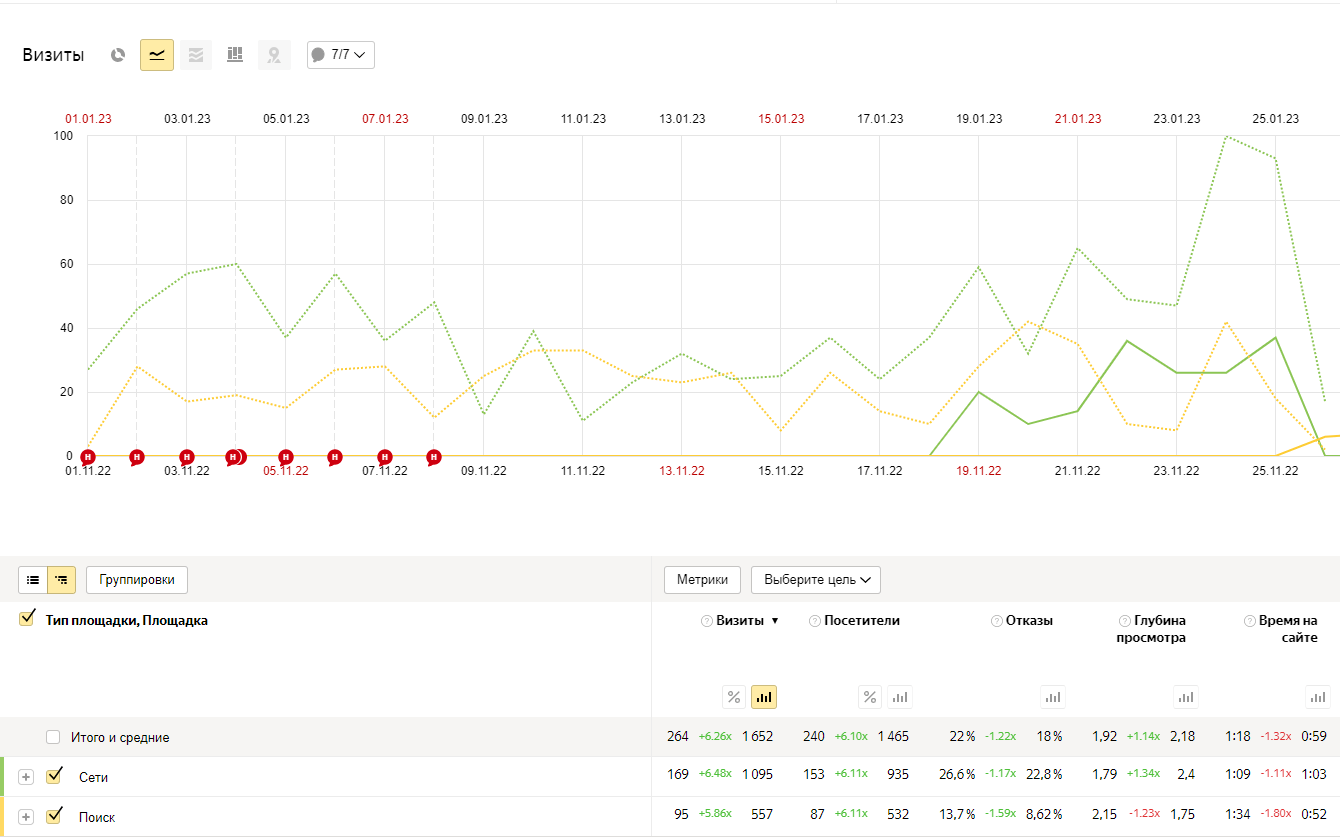Uncheck the Поиск row checkbox
1340x840 pixels.
tap(54, 815)
